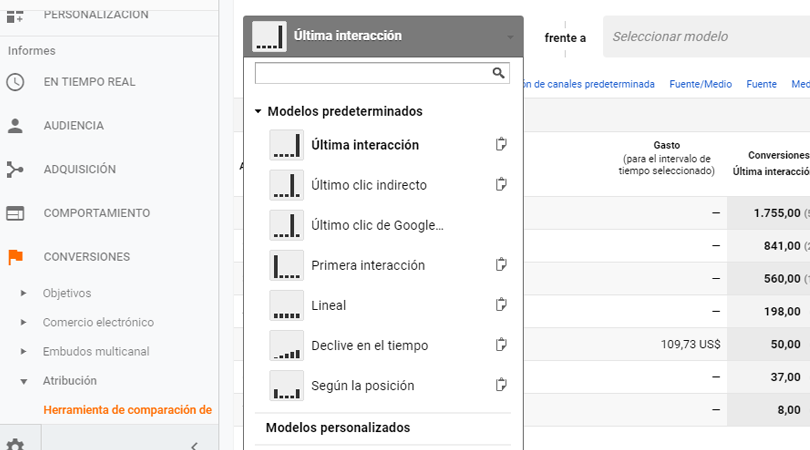Viewport: 810px width, 450px height.
Task: Click the Según la posición model bar icon
Action: [287, 386]
